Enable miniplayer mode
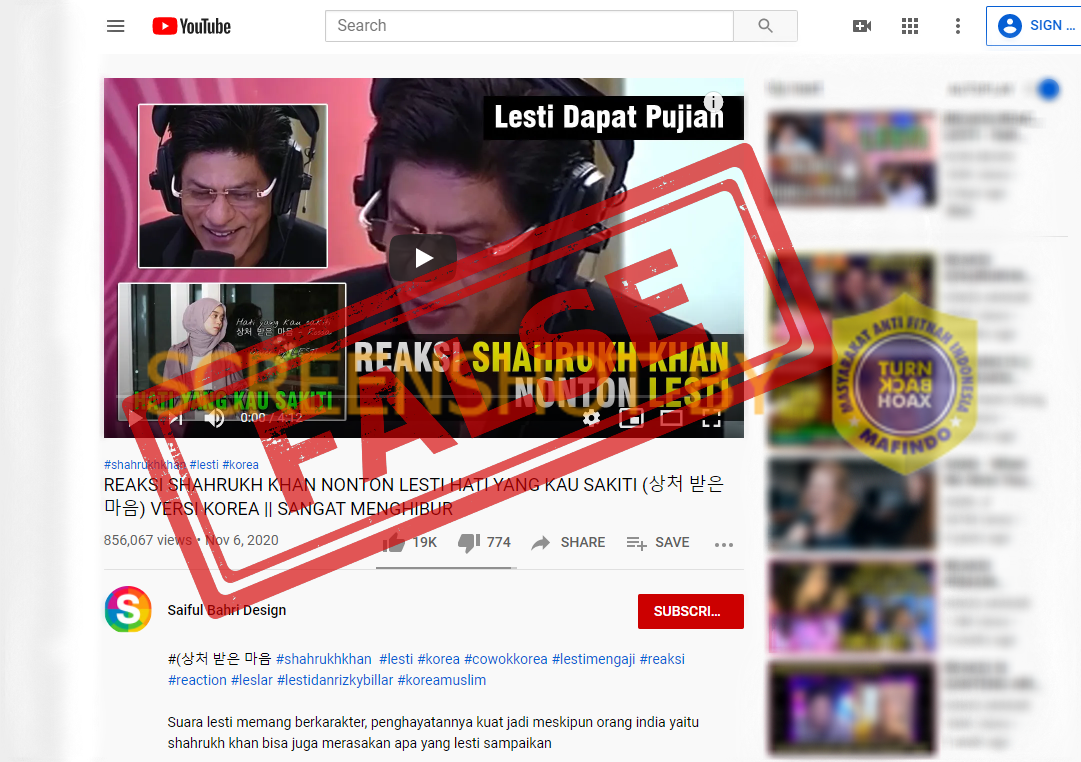1081x762 pixels. tap(631, 418)
